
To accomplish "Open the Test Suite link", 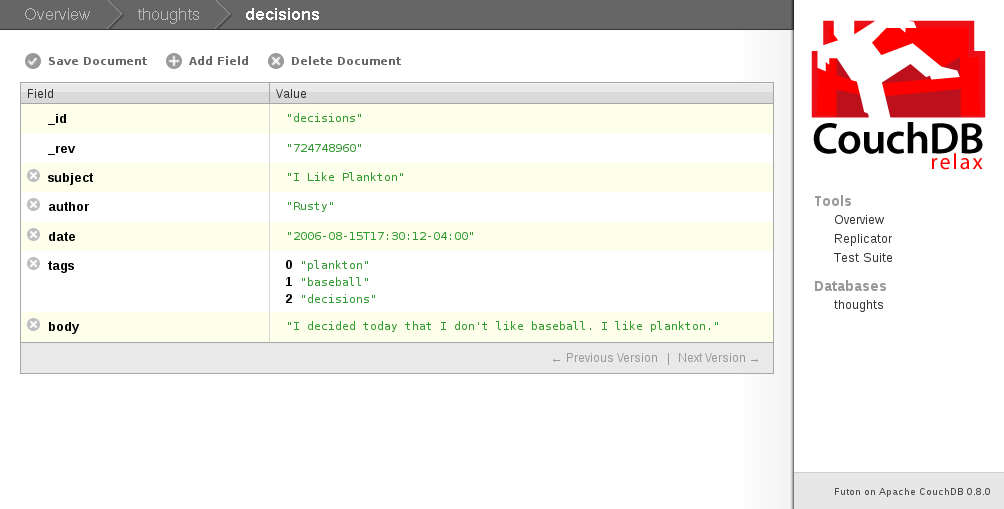I will pyautogui.click(x=863, y=258).
